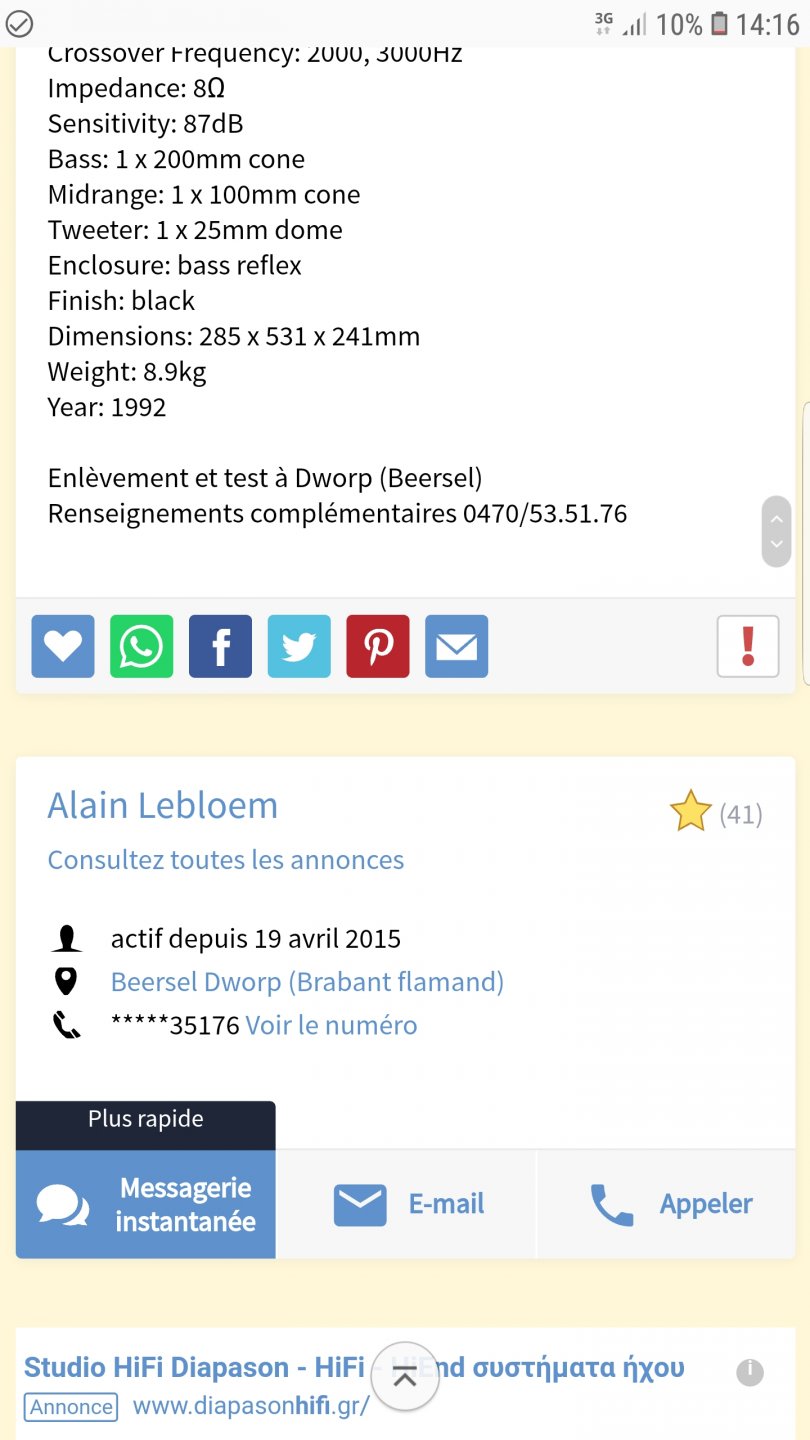Open Alain Lebloem's seller profile
The image size is (810, 1440).
[163, 806]
